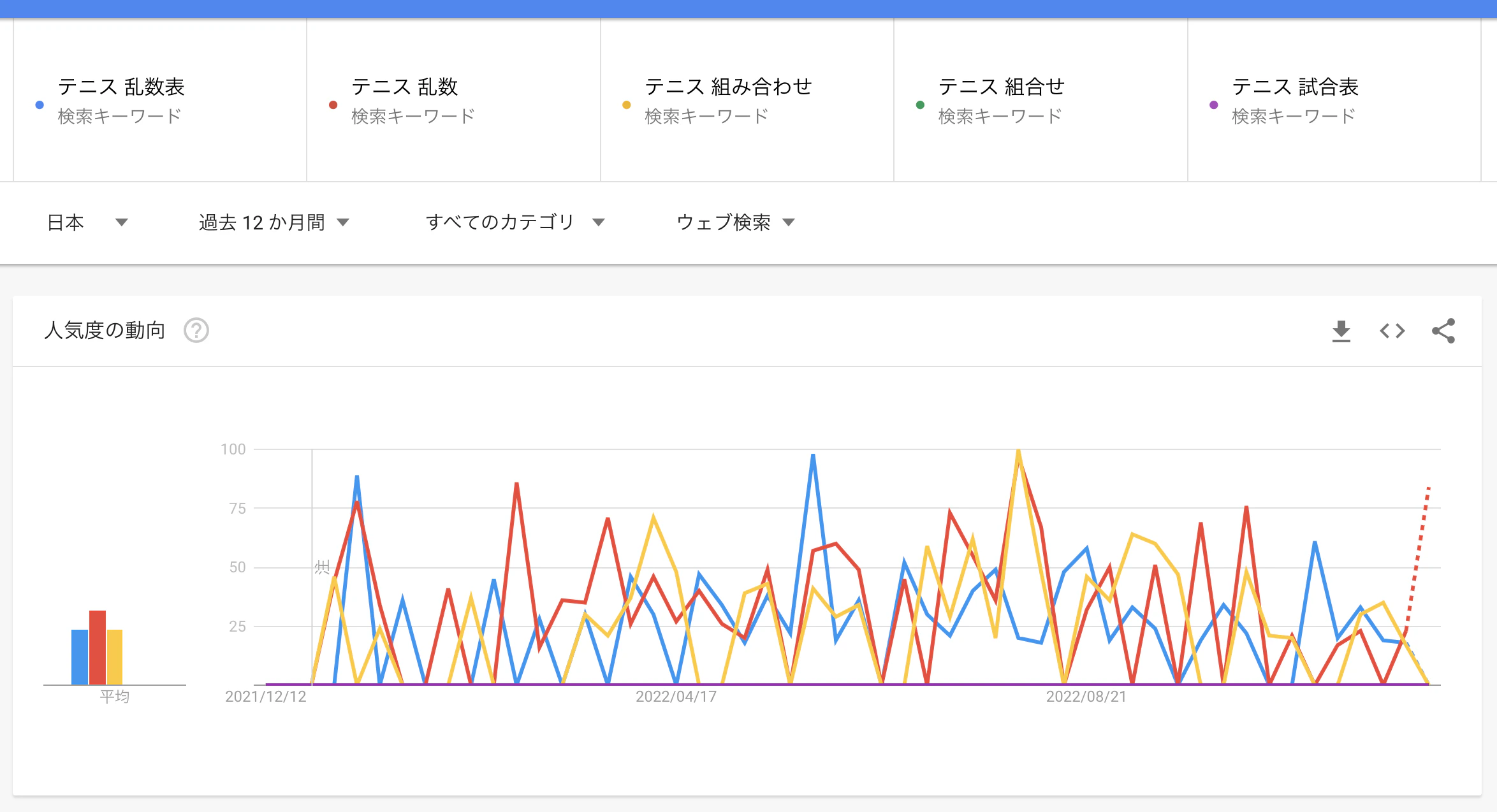Open the 過去 12 か月間 time range dropdown
The image size is (1497, 812).
274,222
